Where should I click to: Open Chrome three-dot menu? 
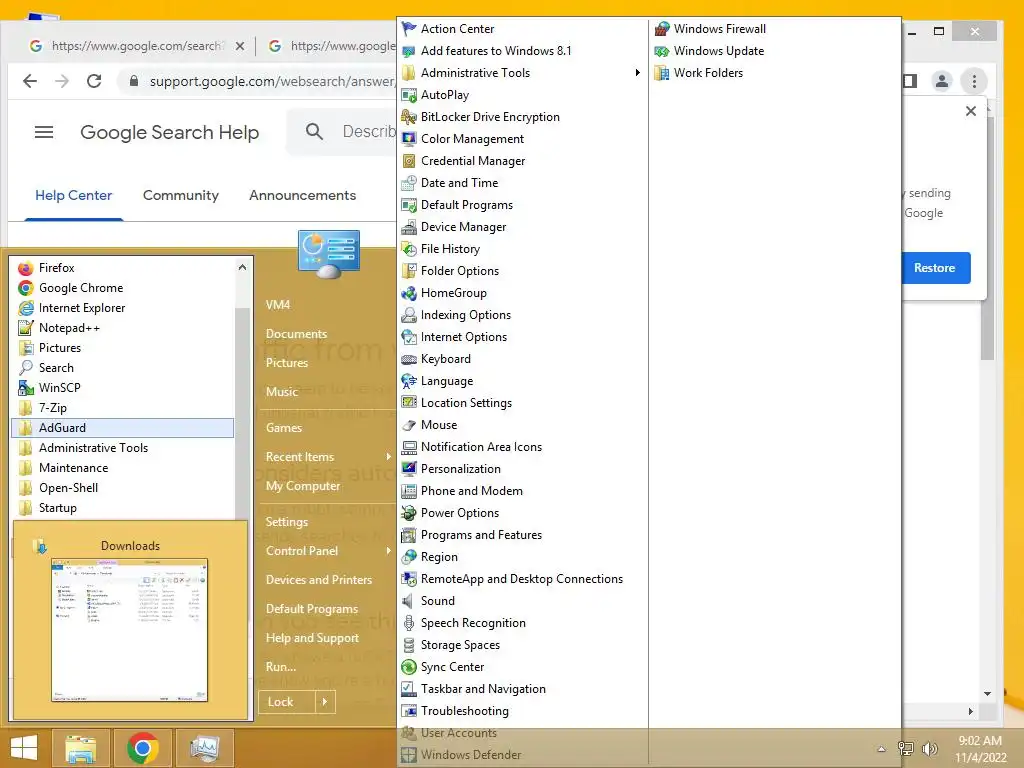pyautogui.click(x=974, y=81)
